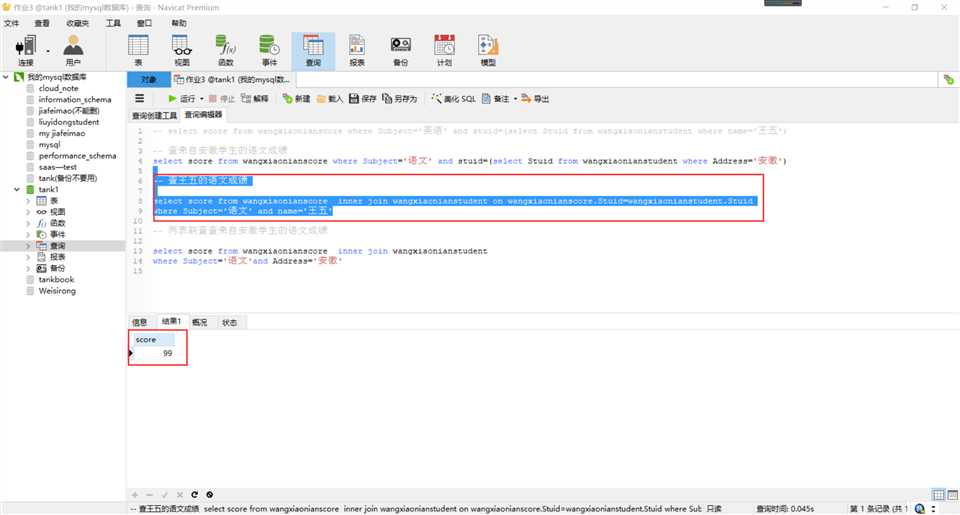Screen dimensions: 960x515
Task: Open the 备份 (Backup) toolbar icon
Action: (400, 50)
